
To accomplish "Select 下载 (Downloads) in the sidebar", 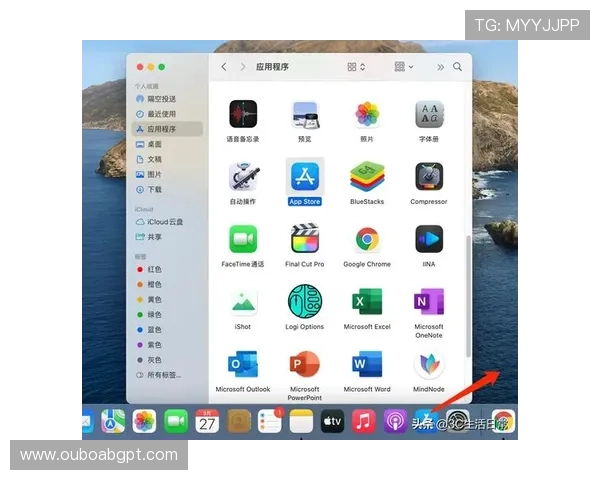I will click(154, 189).
